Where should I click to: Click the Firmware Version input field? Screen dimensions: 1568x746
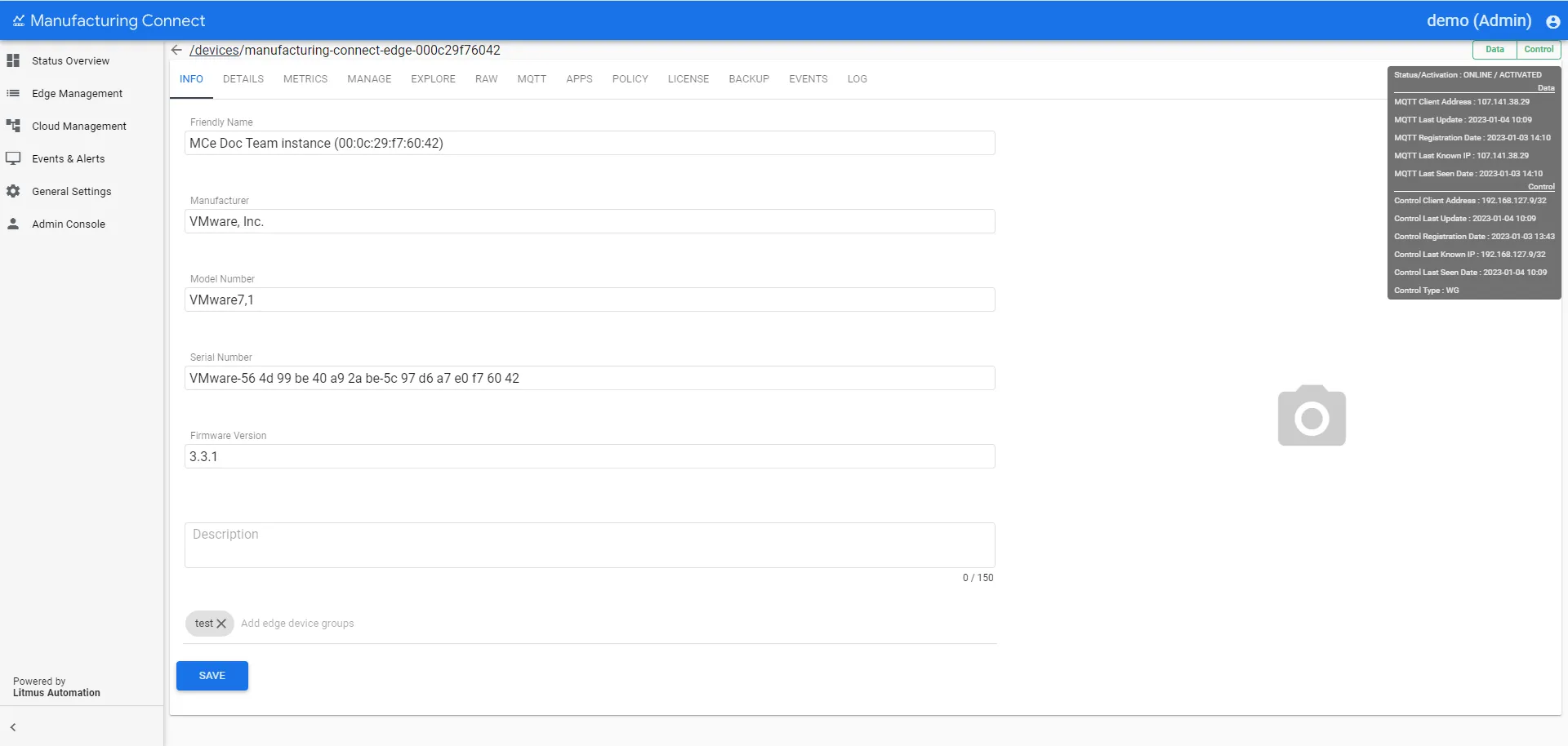click(x=590, y=456)
